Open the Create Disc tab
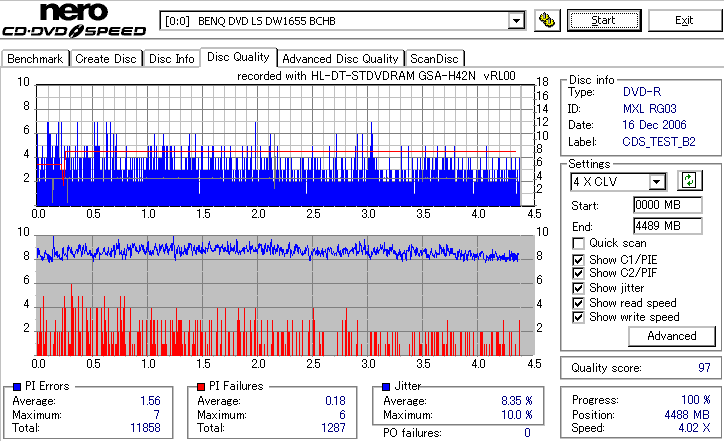The height and width of the screenshot is (441, 724). pyautogui.click(x=106, y=59)
